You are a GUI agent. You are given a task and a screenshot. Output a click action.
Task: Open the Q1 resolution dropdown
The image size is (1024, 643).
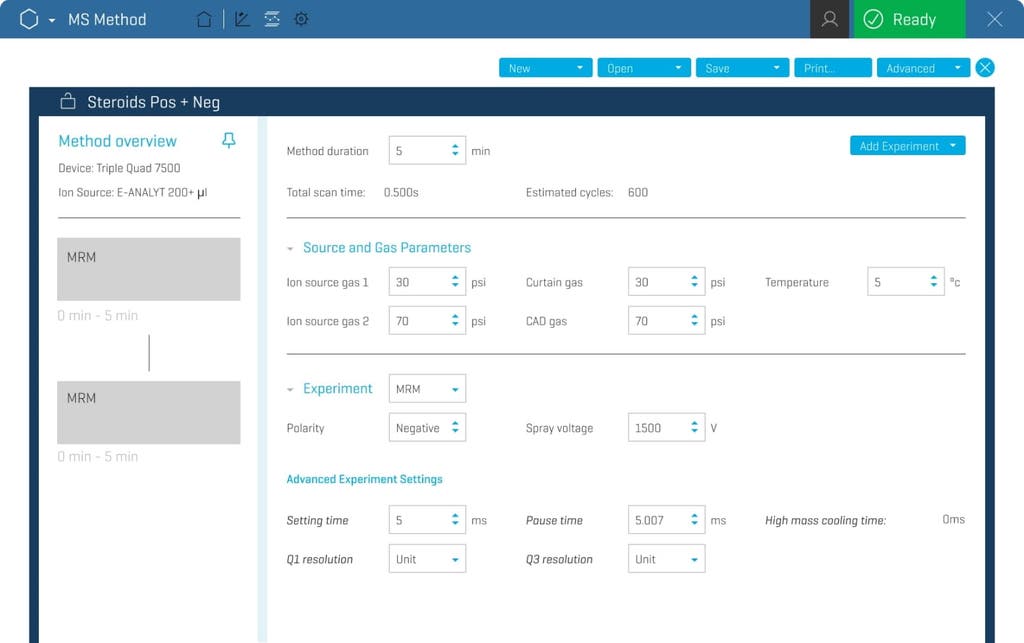point(427,558)
